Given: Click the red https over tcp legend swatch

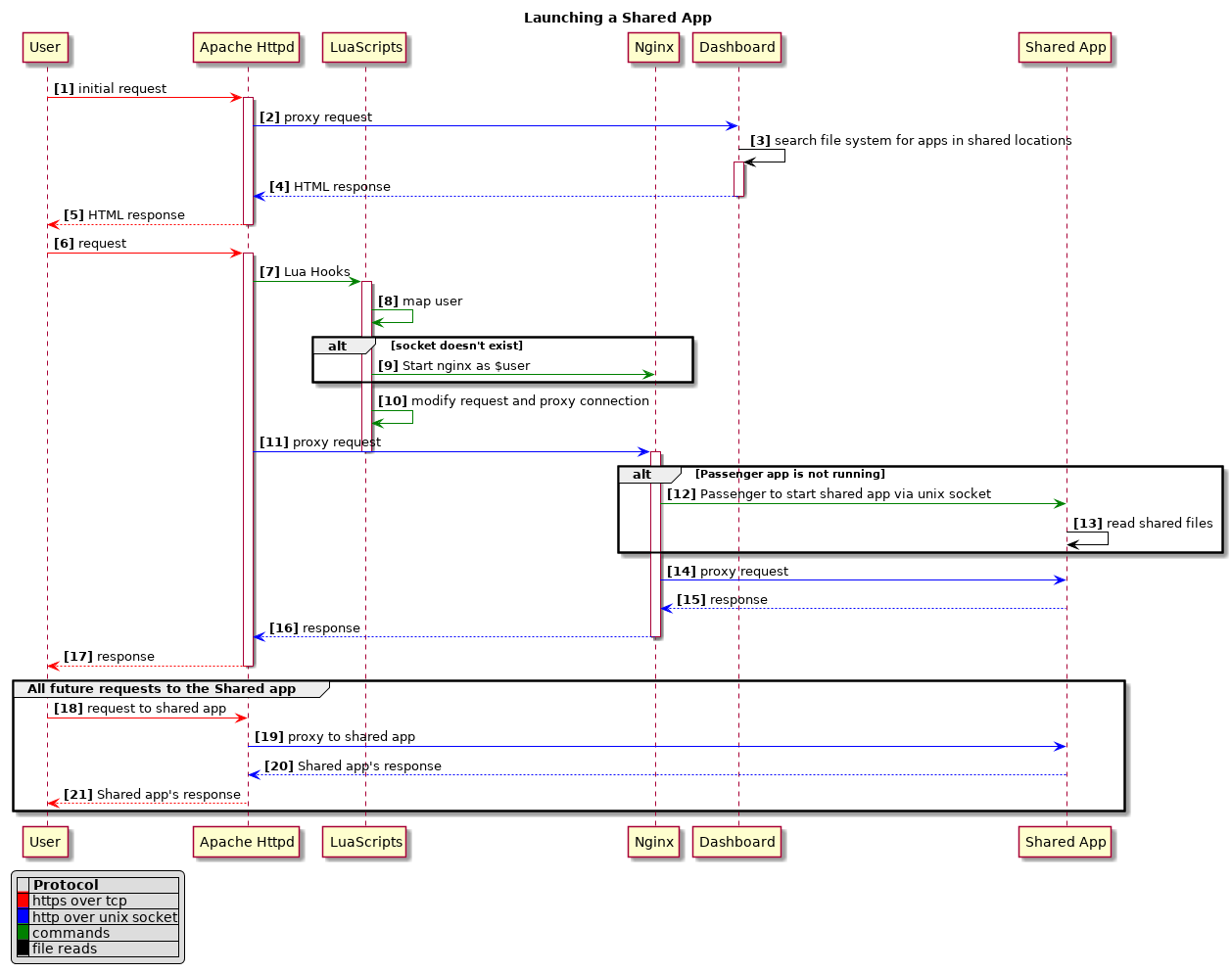Looking at the screenshot, I should click(x=23, y=901).
